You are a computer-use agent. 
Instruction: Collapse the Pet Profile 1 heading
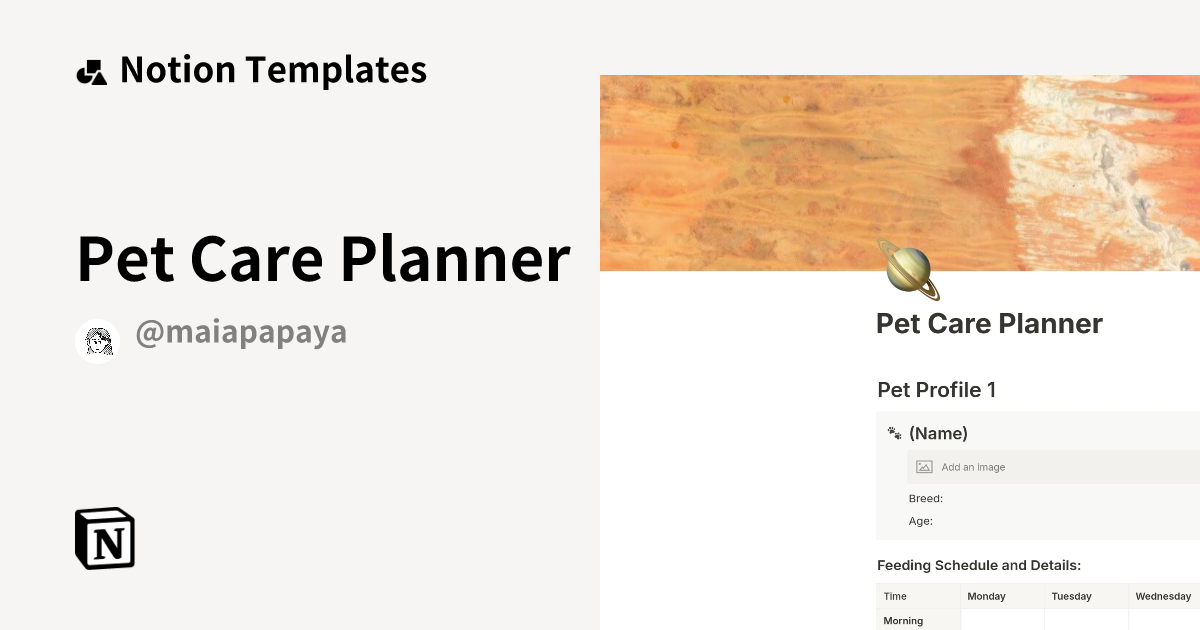[935, 389]
